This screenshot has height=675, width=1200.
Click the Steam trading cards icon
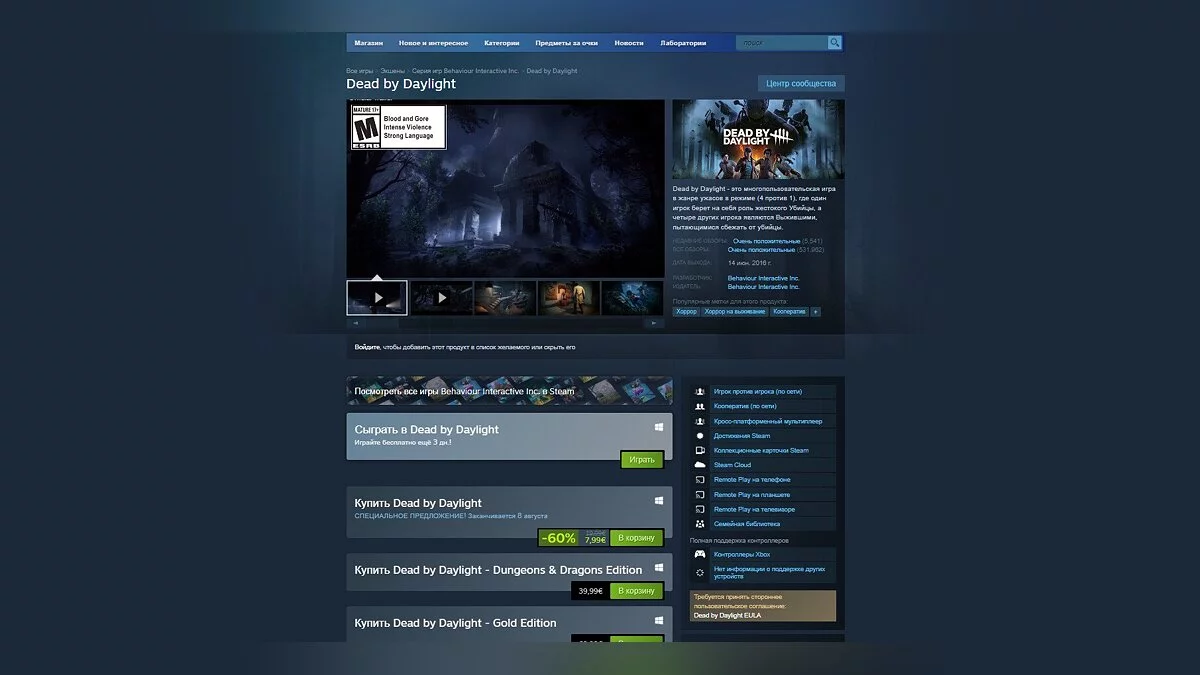(x=700, y=451)
